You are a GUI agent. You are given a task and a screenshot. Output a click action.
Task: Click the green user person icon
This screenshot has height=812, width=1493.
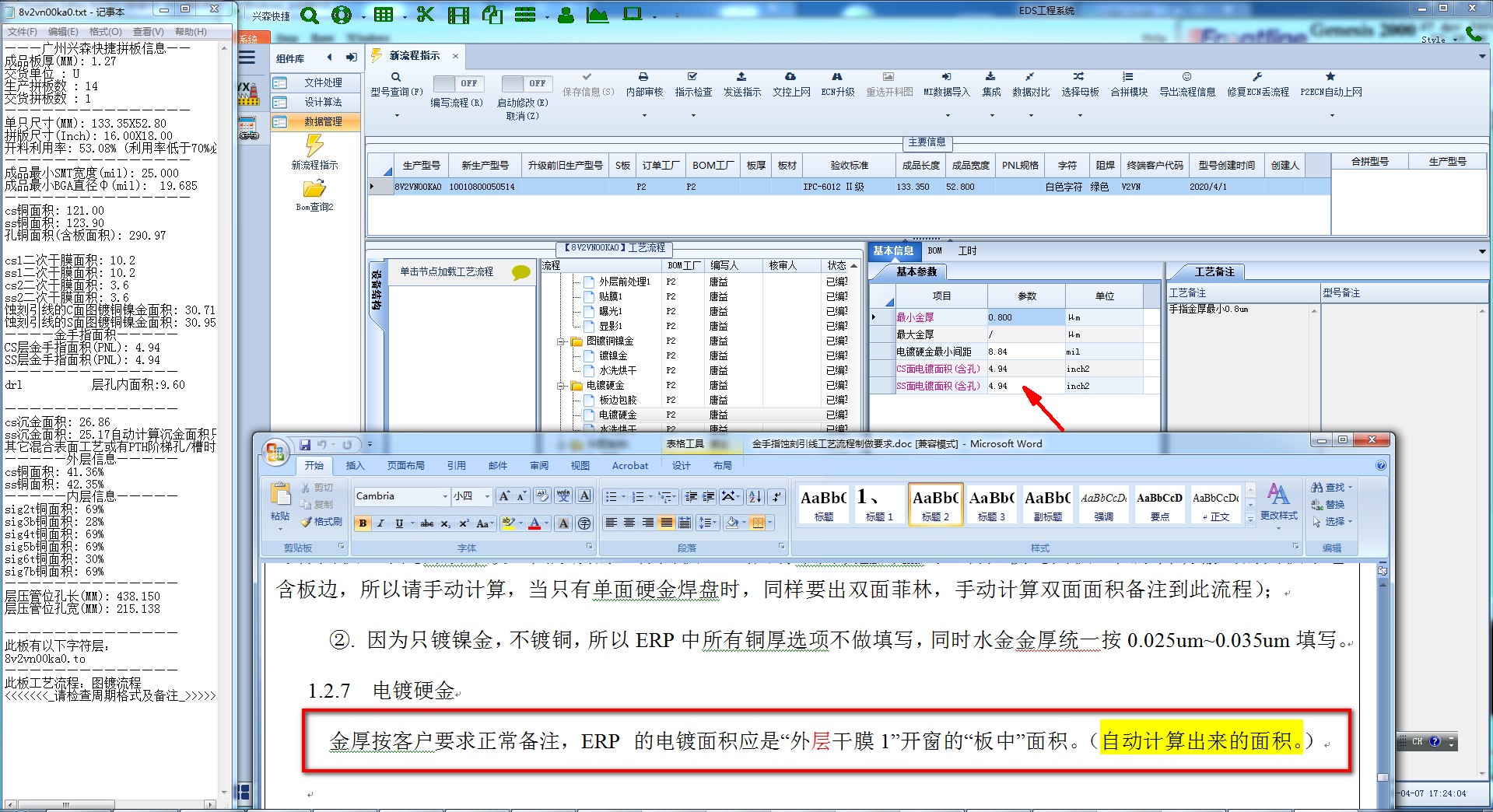[566, 15]
